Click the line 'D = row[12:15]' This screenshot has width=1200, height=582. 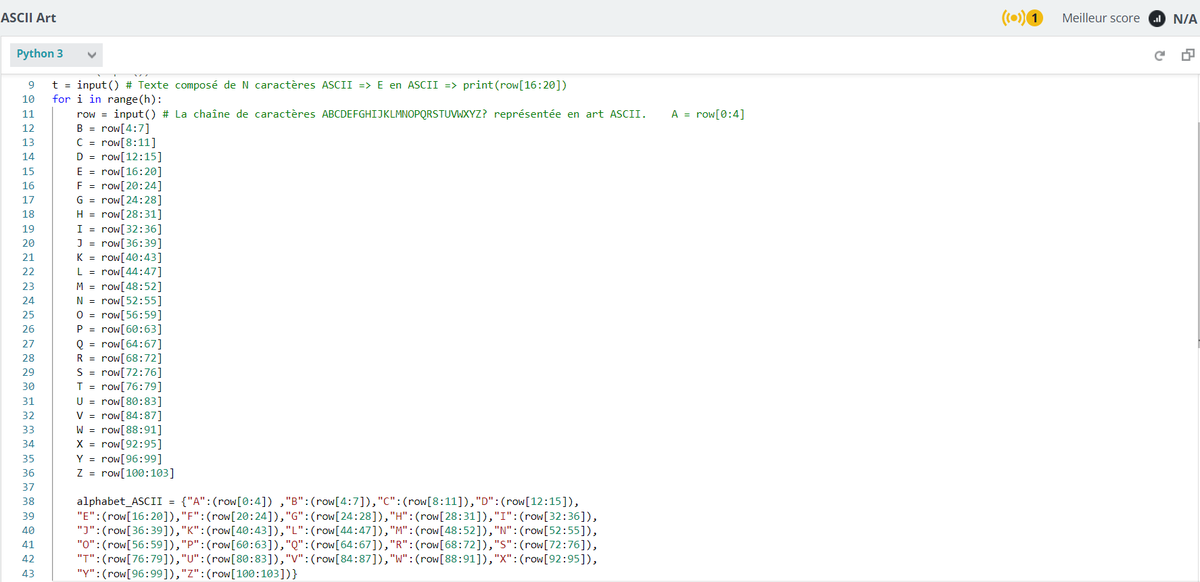coord(120,157)
